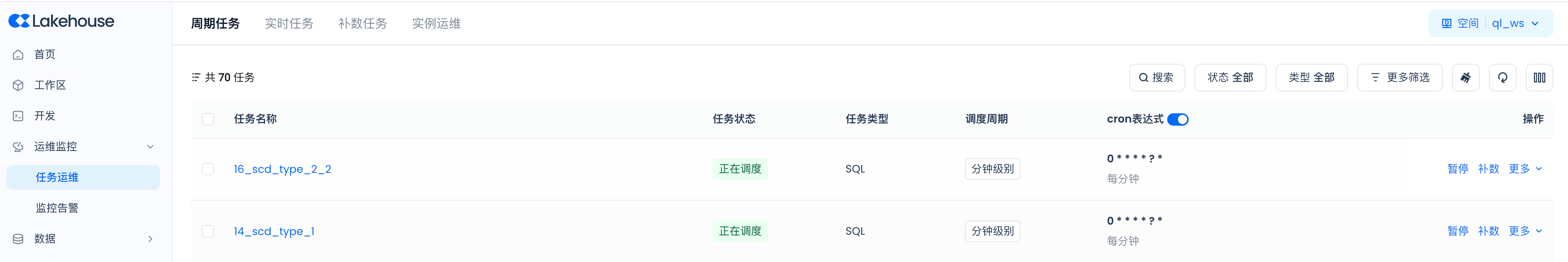The image size is (1568, 262).
Task: Tick the 14_scd_type_1 task checkbox
Action: coord(208,232)
